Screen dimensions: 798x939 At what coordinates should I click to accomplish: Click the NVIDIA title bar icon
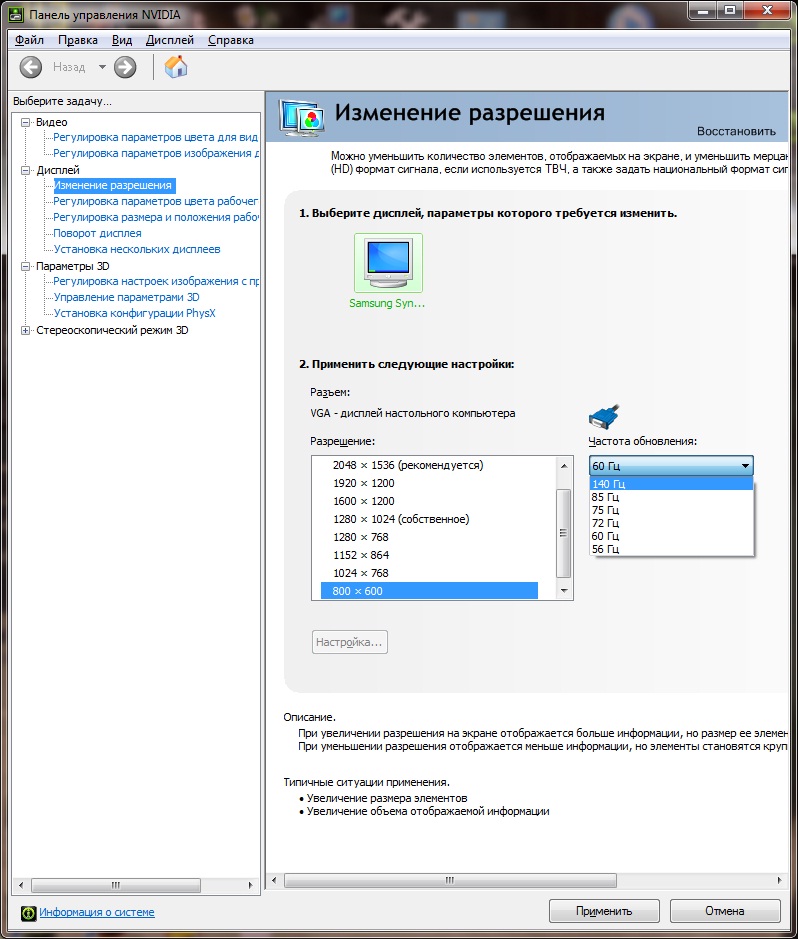coord(16,14)
